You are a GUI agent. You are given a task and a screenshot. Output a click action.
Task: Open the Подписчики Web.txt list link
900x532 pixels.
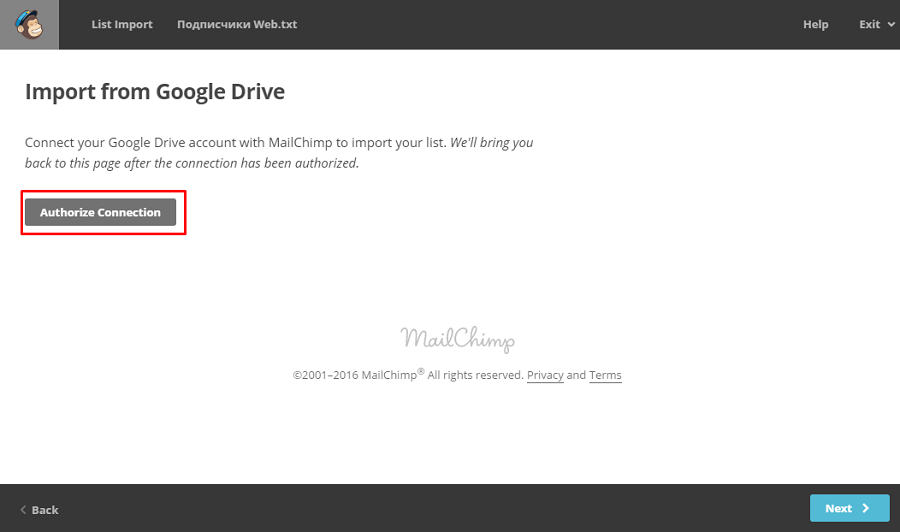[237, 24]
